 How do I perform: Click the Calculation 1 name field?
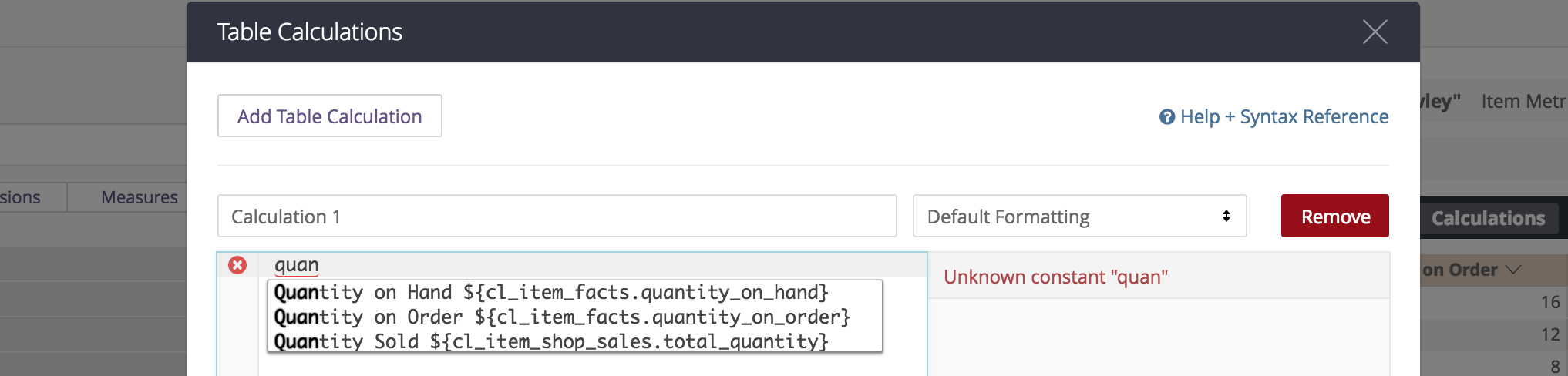pyautogui.click(x=557, y=216)
